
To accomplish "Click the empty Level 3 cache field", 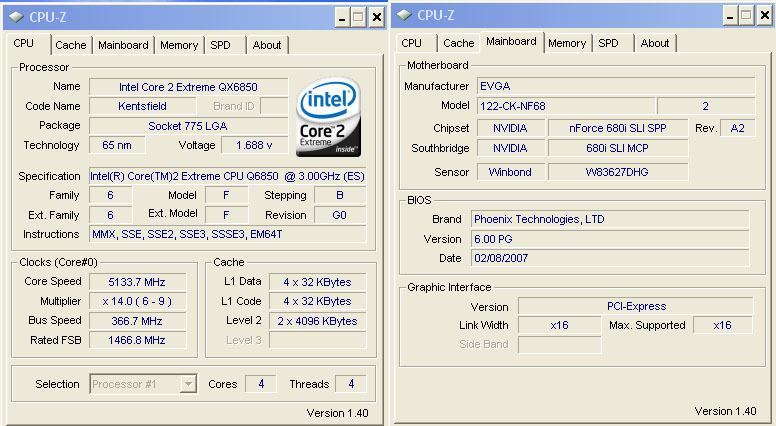I will coord(317,340).
